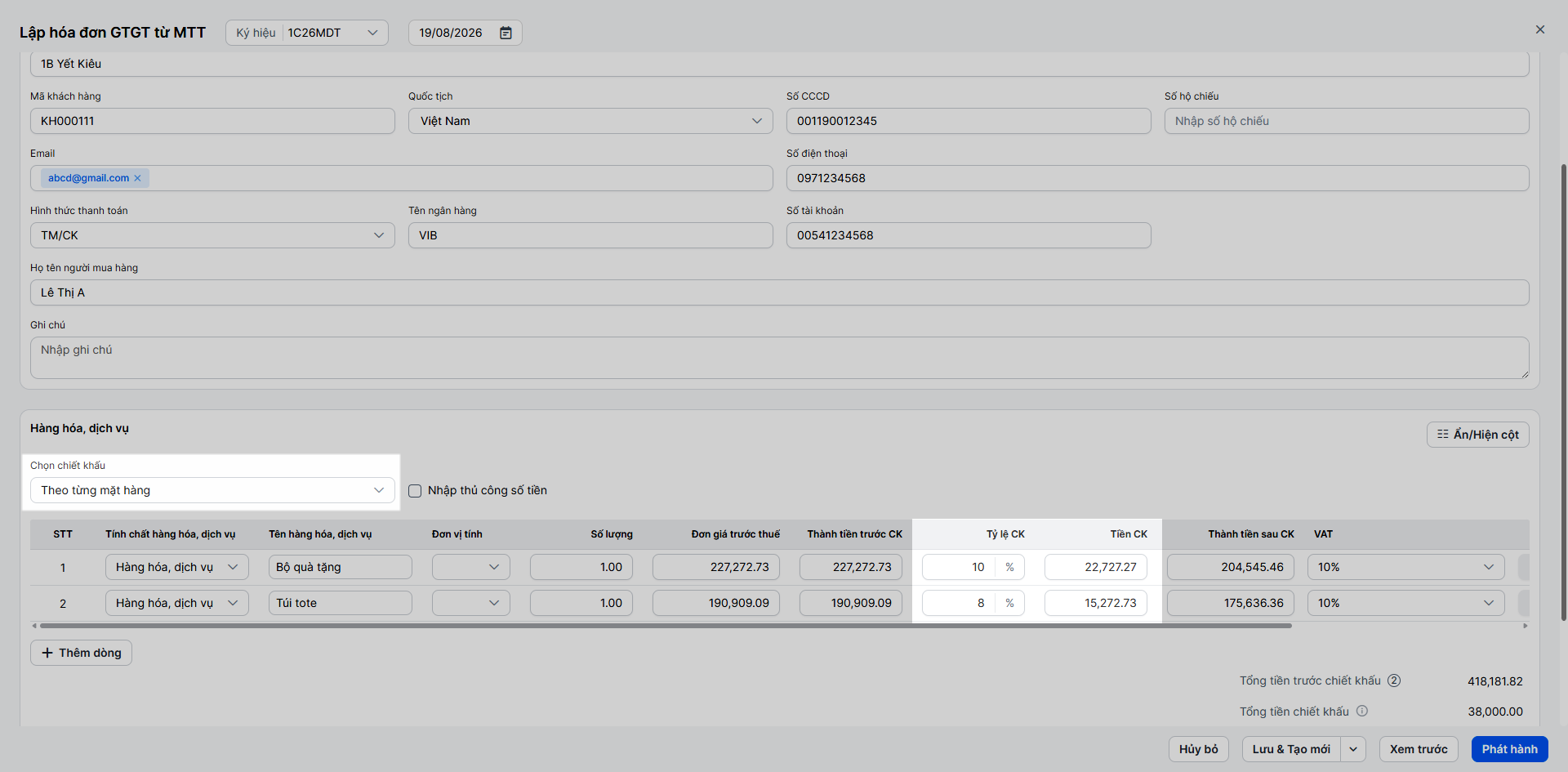1568x772 pixels.
Task: Open the Ký hiệu 1C26MDT dropdown
Action: tap(307, 33)
